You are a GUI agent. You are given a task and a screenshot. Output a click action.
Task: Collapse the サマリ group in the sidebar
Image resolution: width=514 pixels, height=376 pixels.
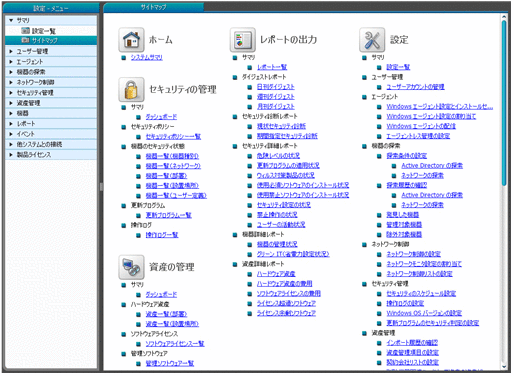tap(11, 20)
